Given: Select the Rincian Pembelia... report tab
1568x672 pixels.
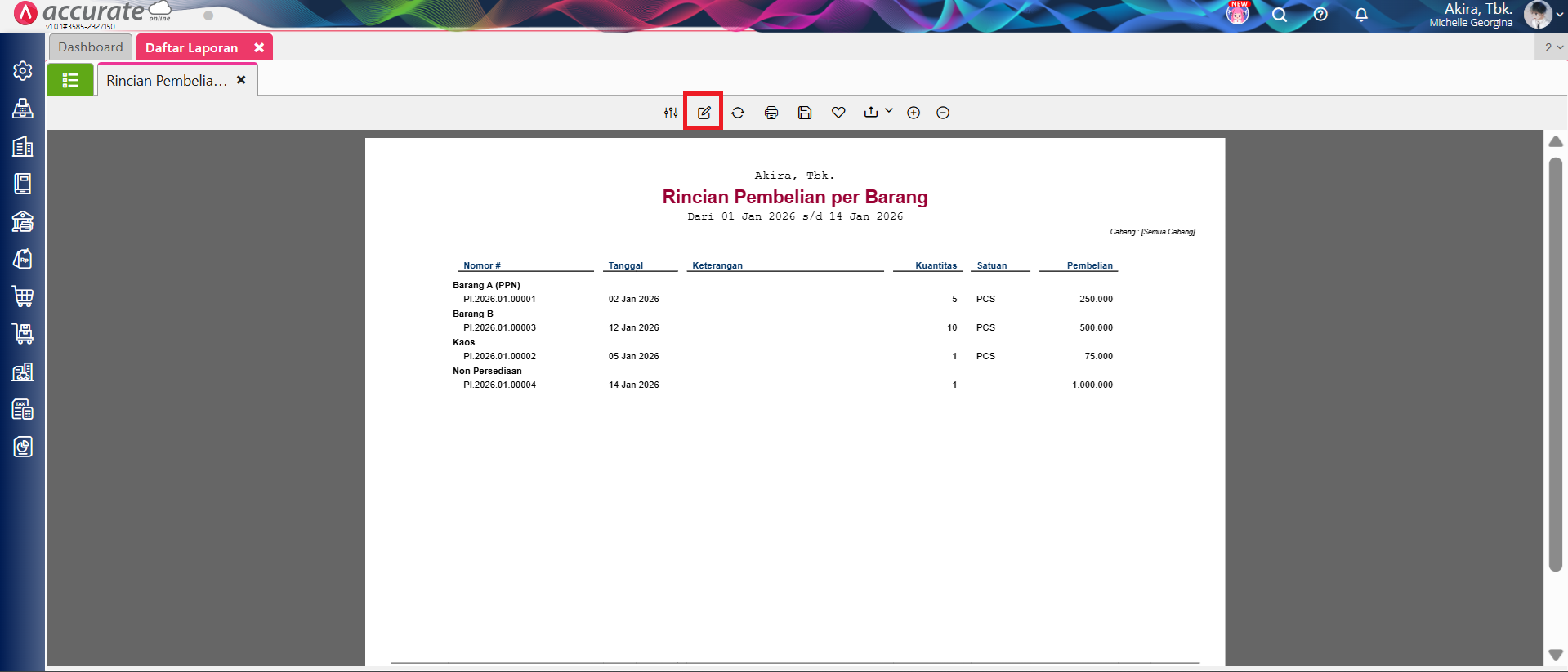Looking at the screenshot, I should (167, 81).
